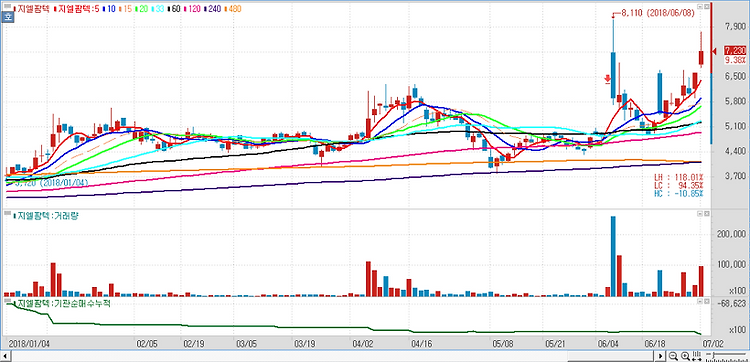Screen dimensions: 750x362
Task: Click the 03/05 date label
Action: [247, 343]
